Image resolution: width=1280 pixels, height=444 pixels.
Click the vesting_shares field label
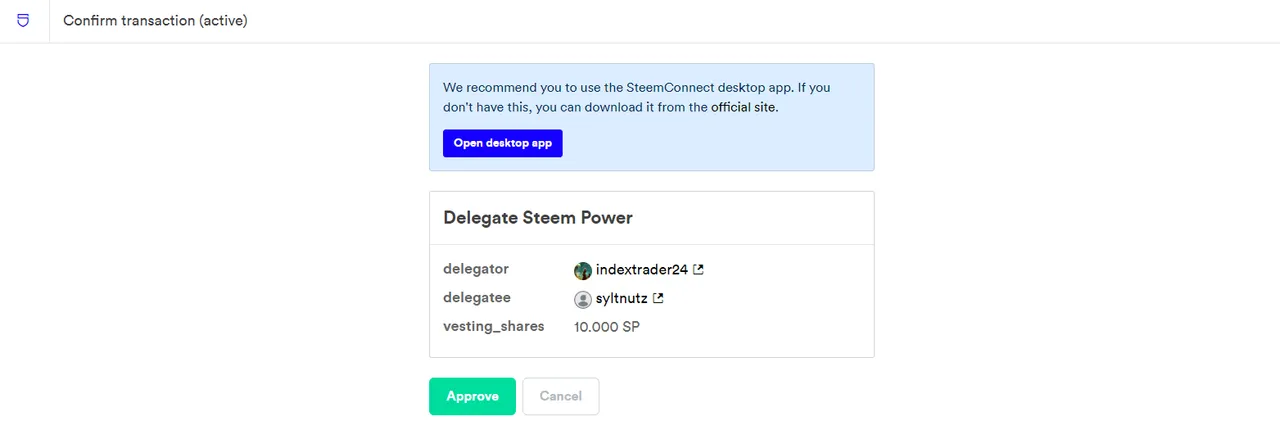click(x=494, y=326)
